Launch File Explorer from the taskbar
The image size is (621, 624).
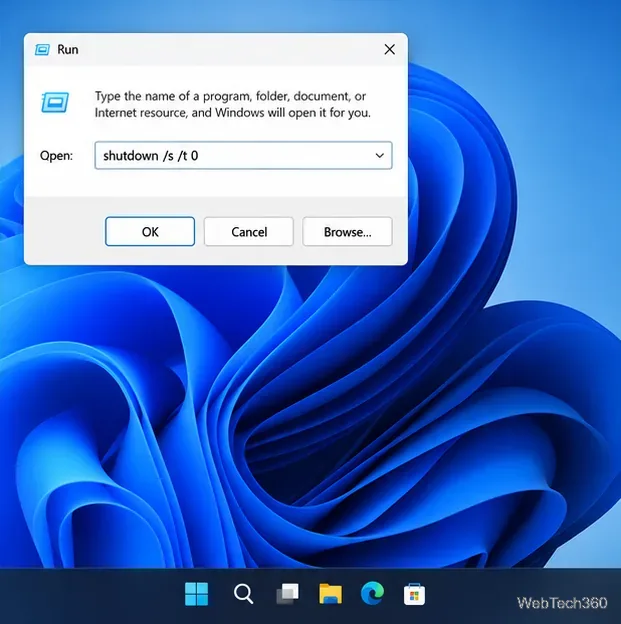[330, 594]
